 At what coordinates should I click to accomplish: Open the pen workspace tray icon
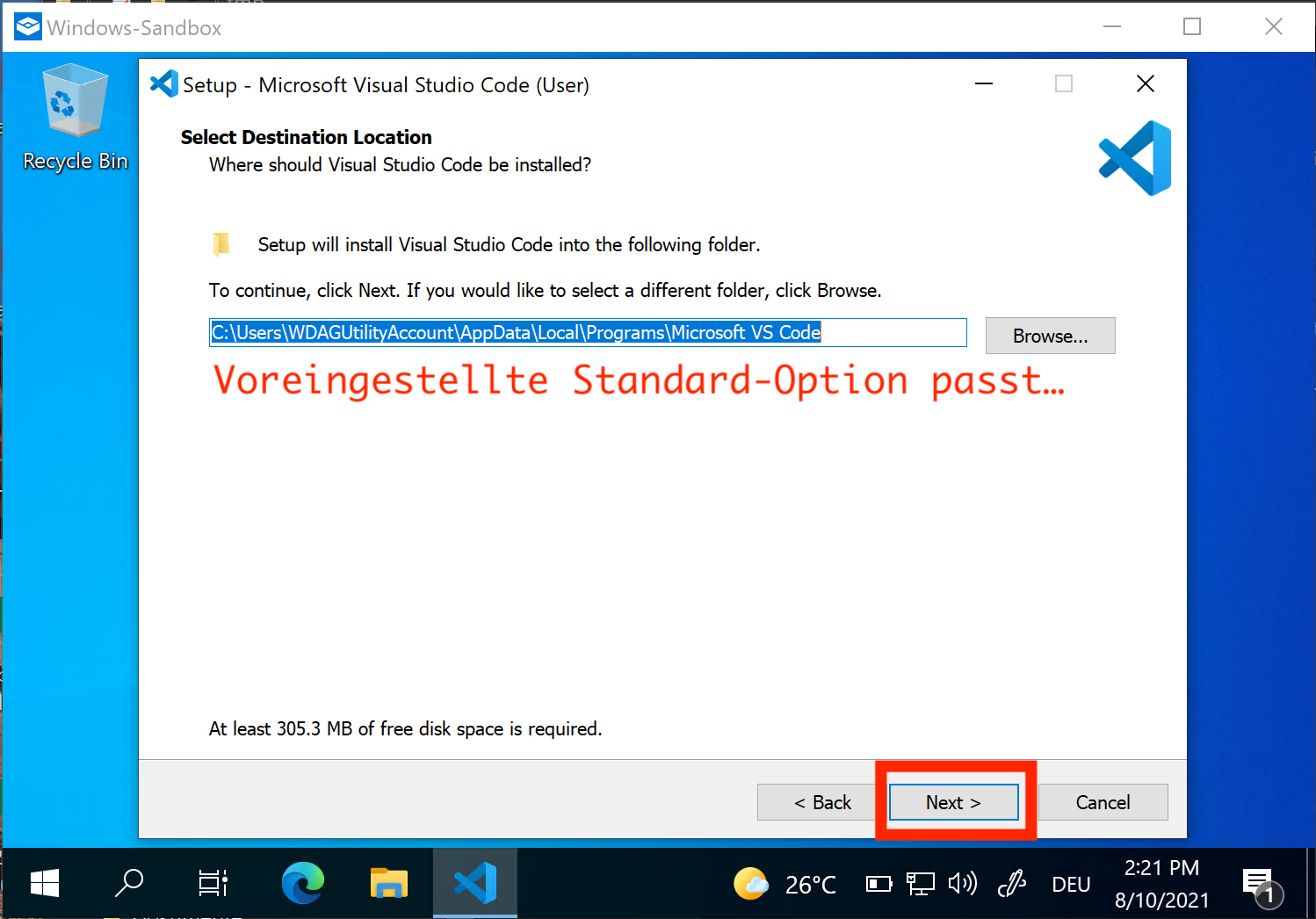click(1012, 883)
